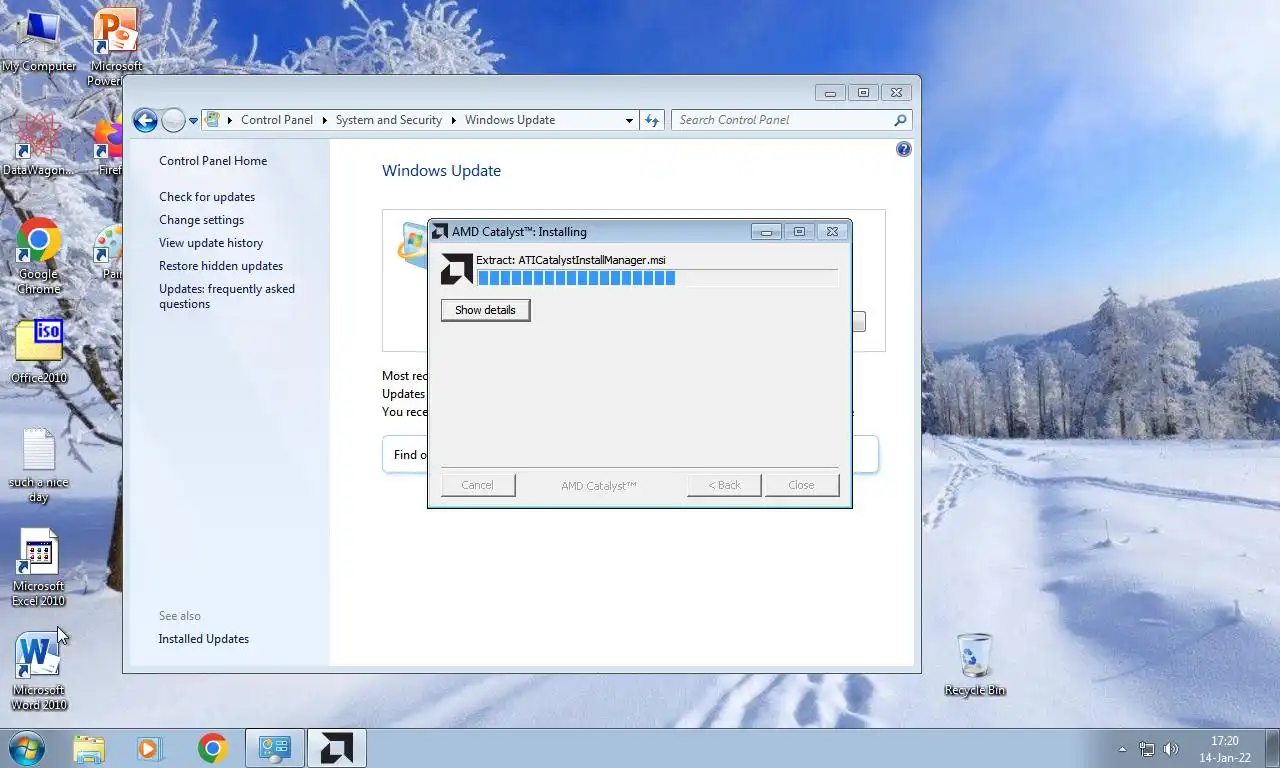This screenshot has width=1280, height=768.
Task: Click the volume speaker tray icon
Action: (1171, 749)
